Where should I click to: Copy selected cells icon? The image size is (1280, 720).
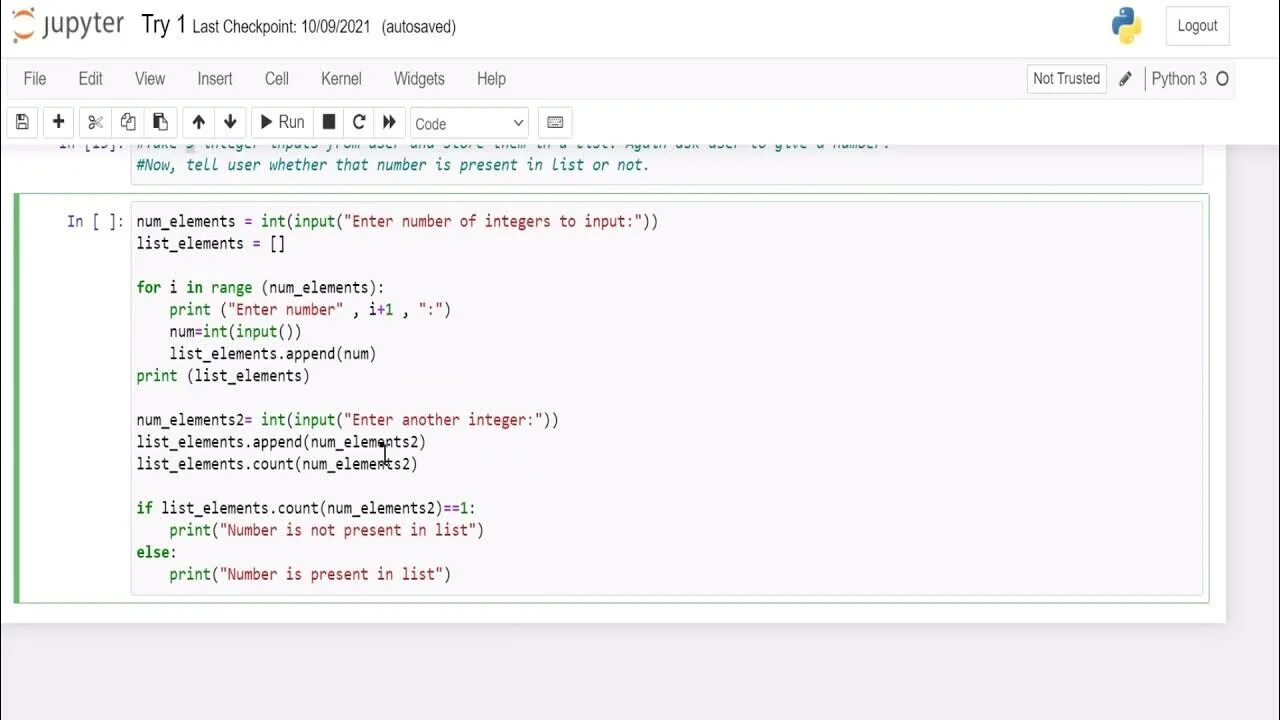pos(128,122)
